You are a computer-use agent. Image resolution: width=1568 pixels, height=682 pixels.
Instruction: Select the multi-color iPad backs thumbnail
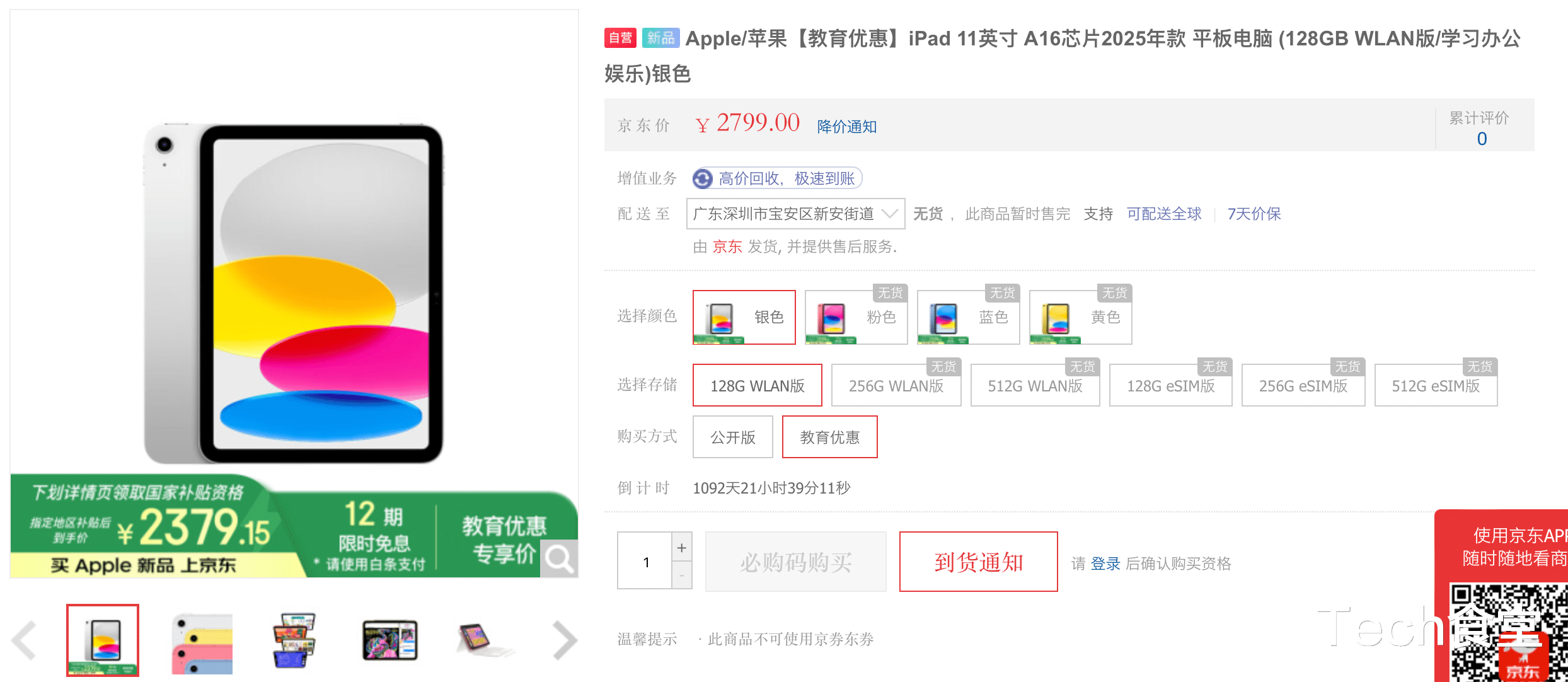(x=202, y=643)
